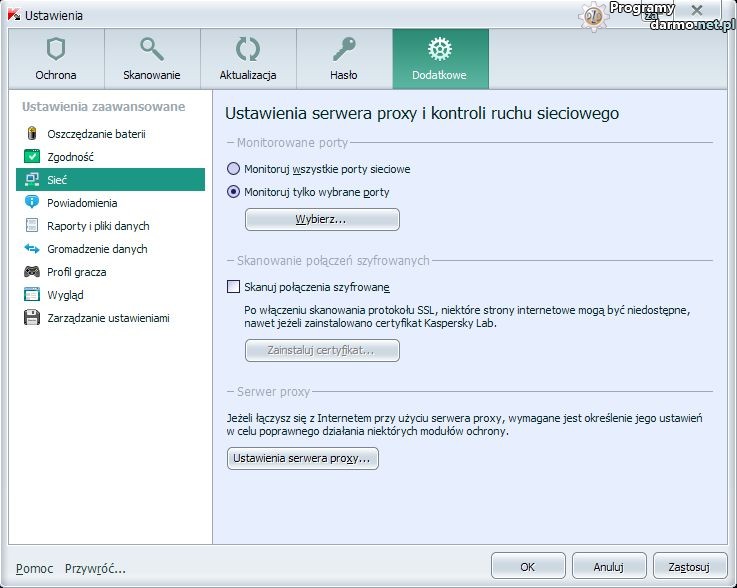This screenshot has width=737, height=588.
Task: Open Wygląd settings
Action: (110, 295)
